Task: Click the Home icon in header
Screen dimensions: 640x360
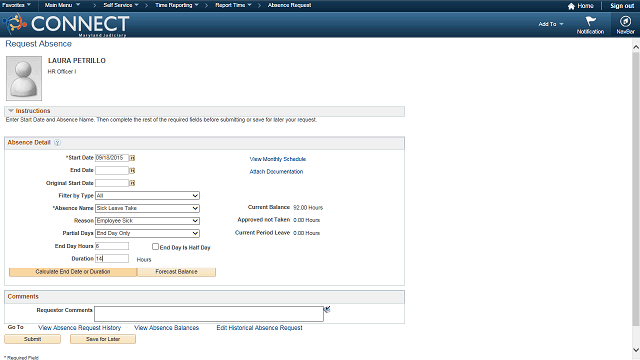Action: pos(571,6)
